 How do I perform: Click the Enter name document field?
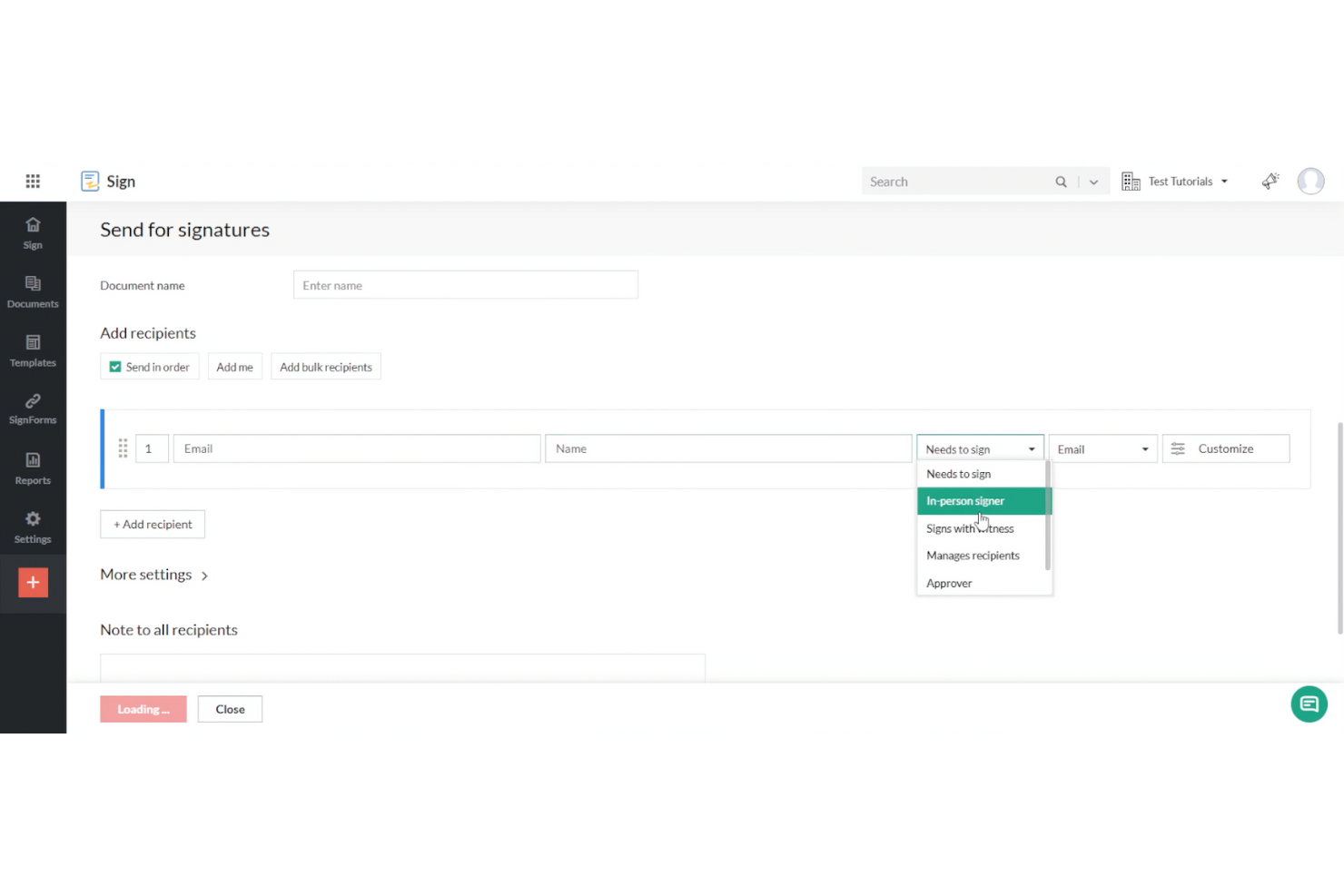click(465, 284)
